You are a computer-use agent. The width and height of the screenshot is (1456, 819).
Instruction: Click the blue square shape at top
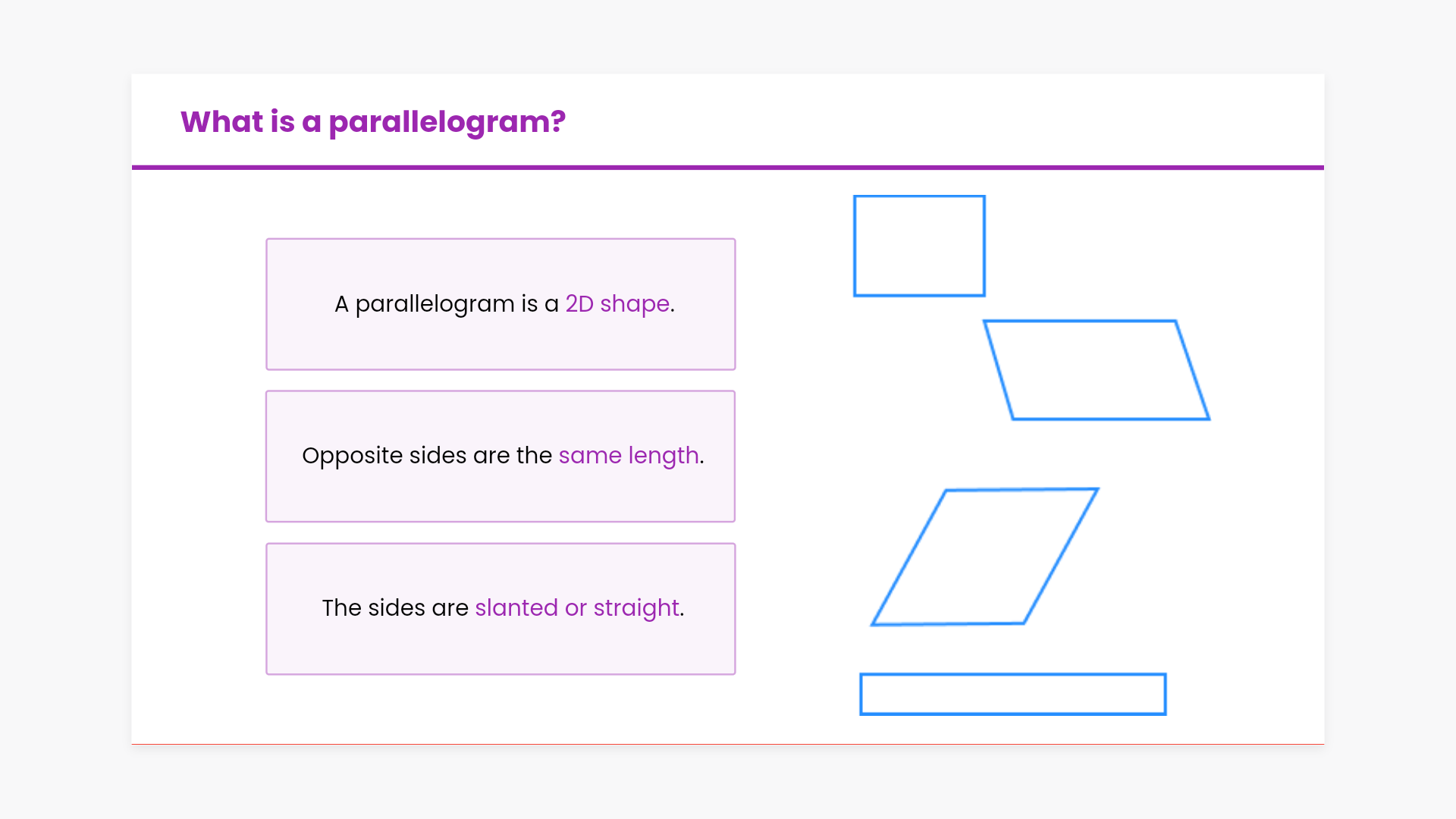[x=919, y=246]
